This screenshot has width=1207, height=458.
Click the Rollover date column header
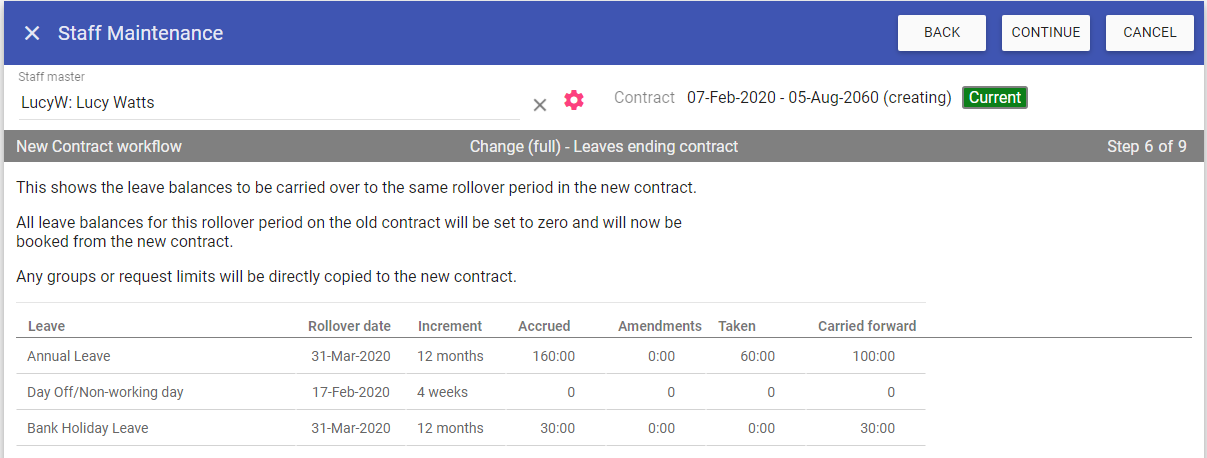[x=349, y=326]
